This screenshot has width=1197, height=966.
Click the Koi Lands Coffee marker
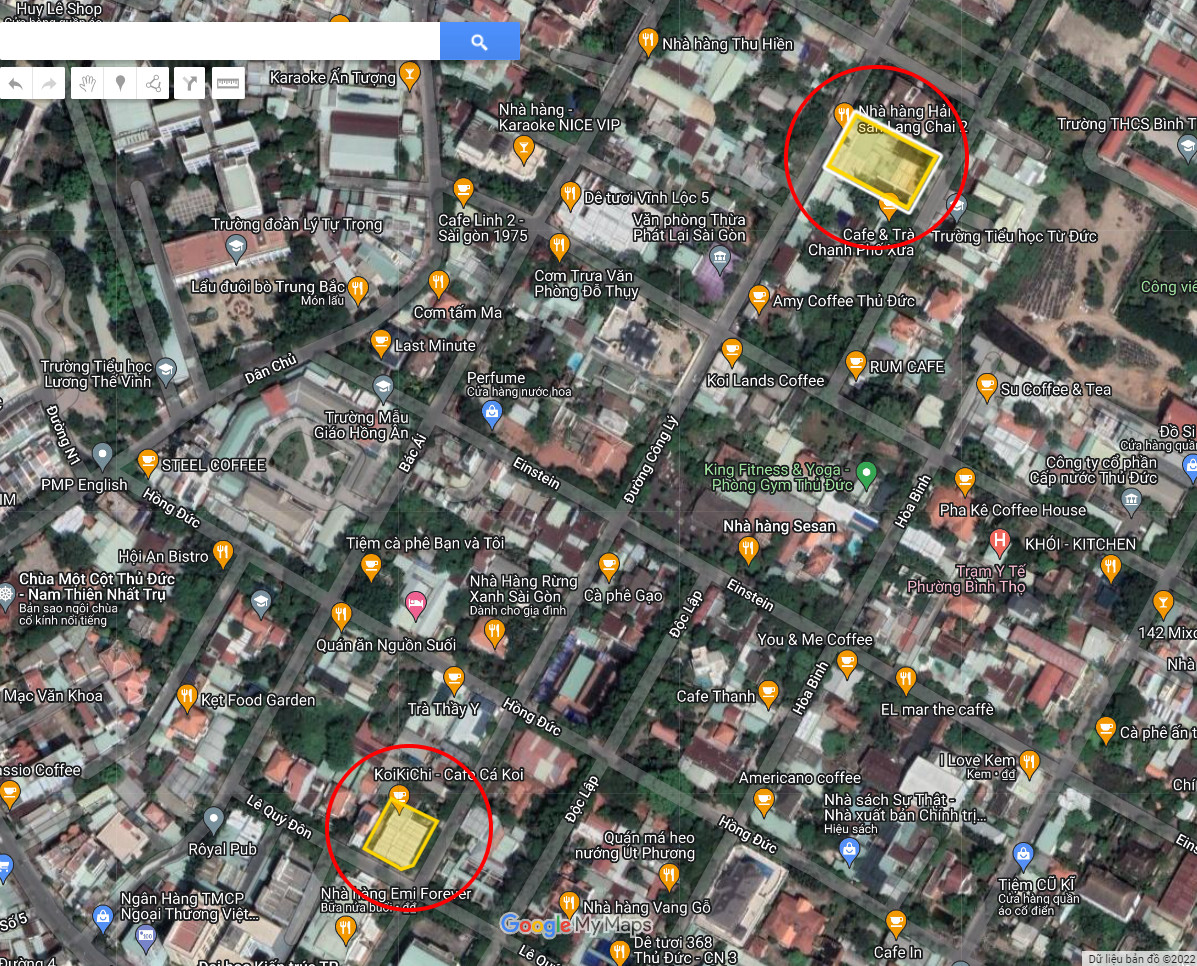click(x=732, y=351)
